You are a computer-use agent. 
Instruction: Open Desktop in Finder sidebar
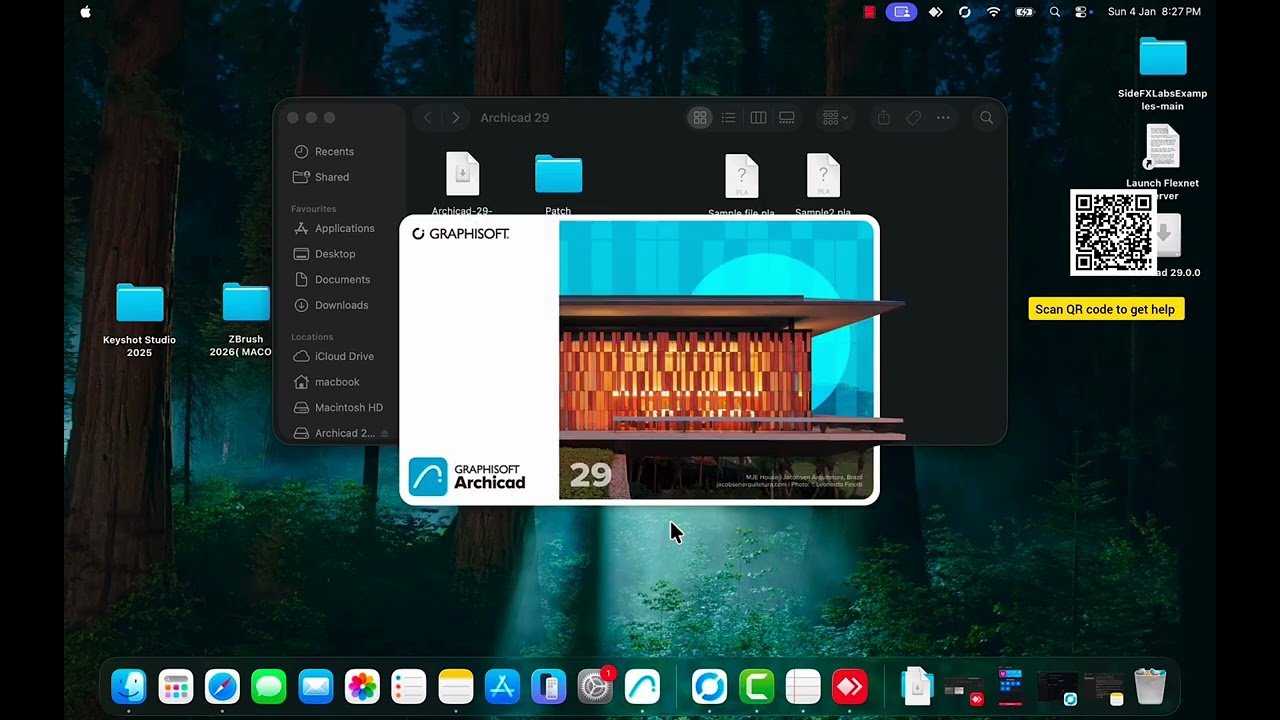coord(335,254)
